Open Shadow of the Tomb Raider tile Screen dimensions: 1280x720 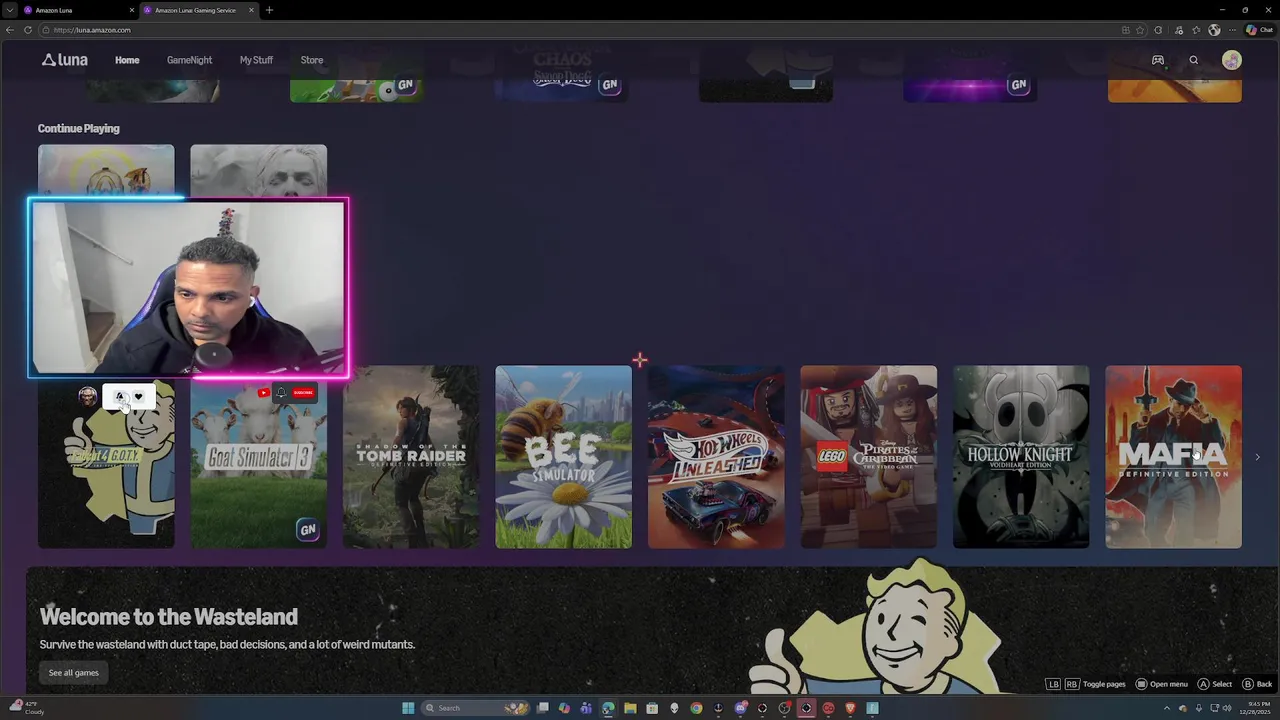pos(411,457)
